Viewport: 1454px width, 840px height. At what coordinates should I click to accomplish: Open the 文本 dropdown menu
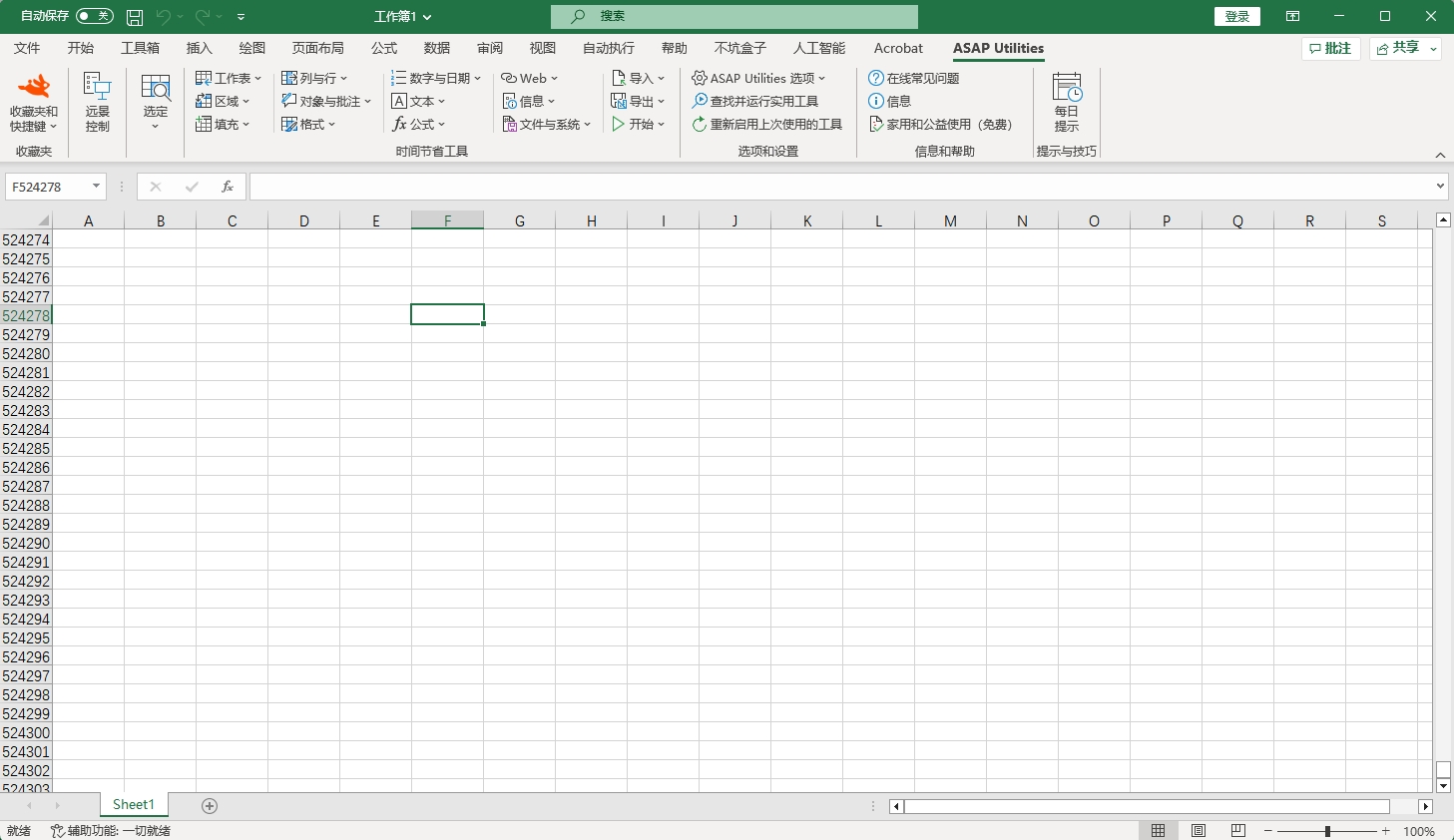419,101
